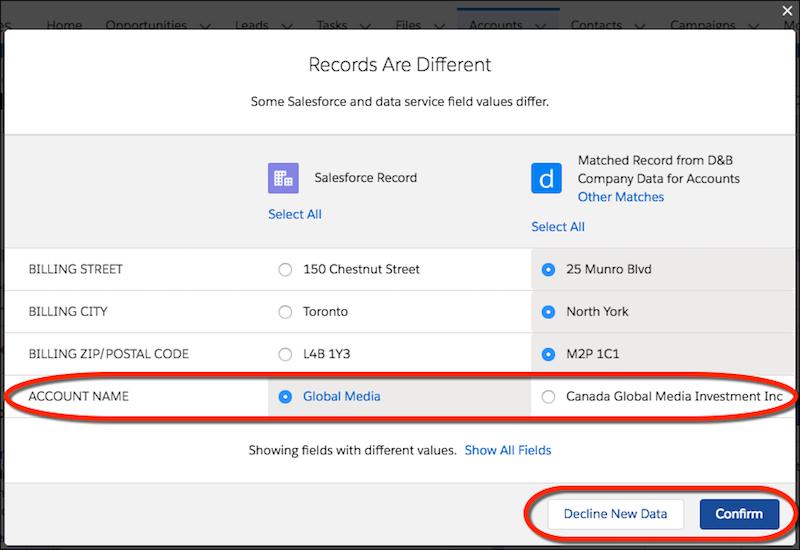Screen dimensions: 800x550
Task: Select 25 Munro Blvd billing street
Action: (x=548, y=269)
